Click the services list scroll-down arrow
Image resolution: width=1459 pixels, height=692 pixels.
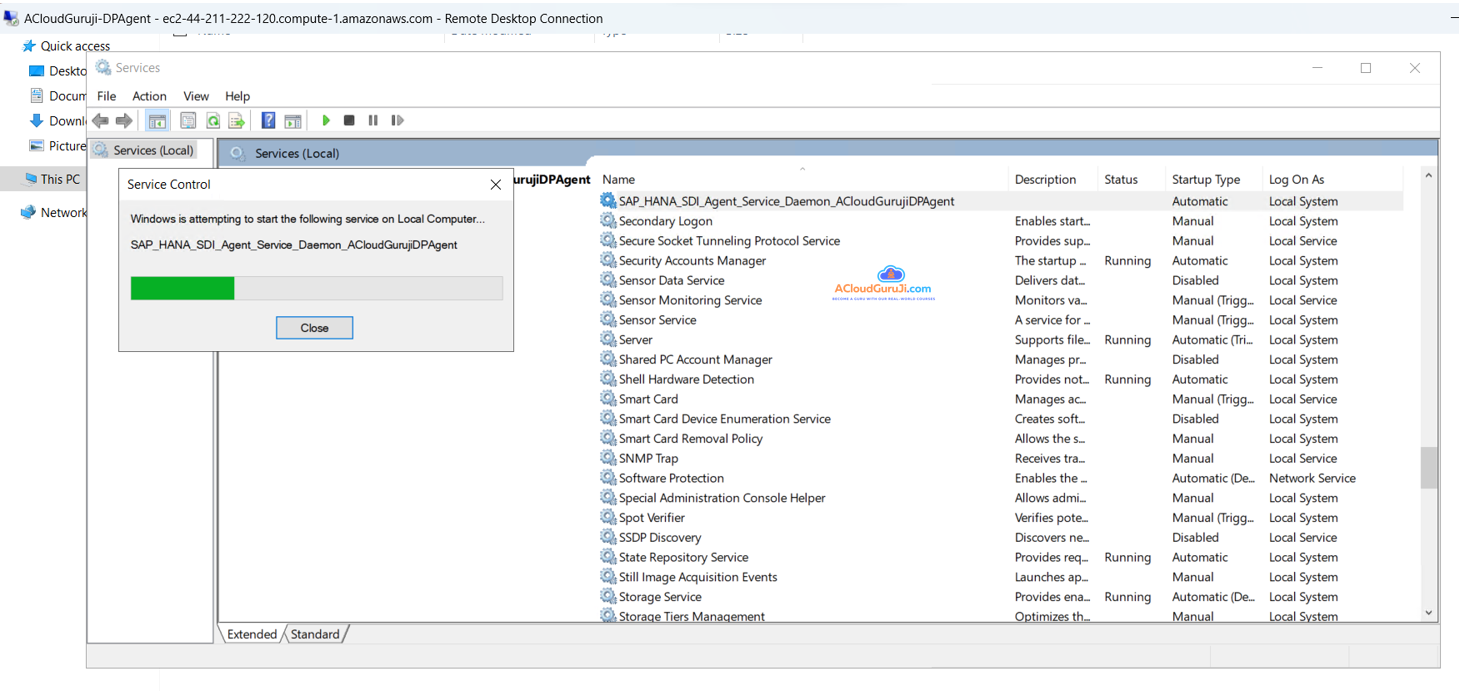coord(1428,613)
